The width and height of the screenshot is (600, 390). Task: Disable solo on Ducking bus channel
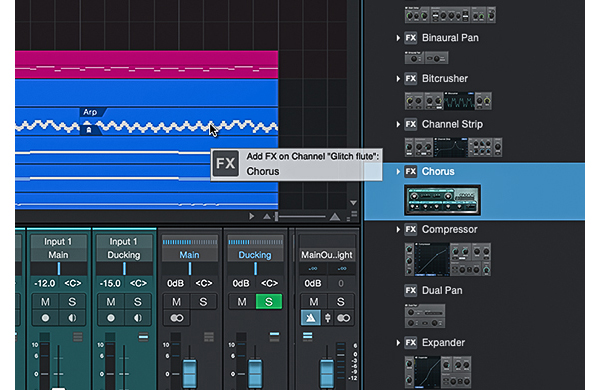pos(269,302)
